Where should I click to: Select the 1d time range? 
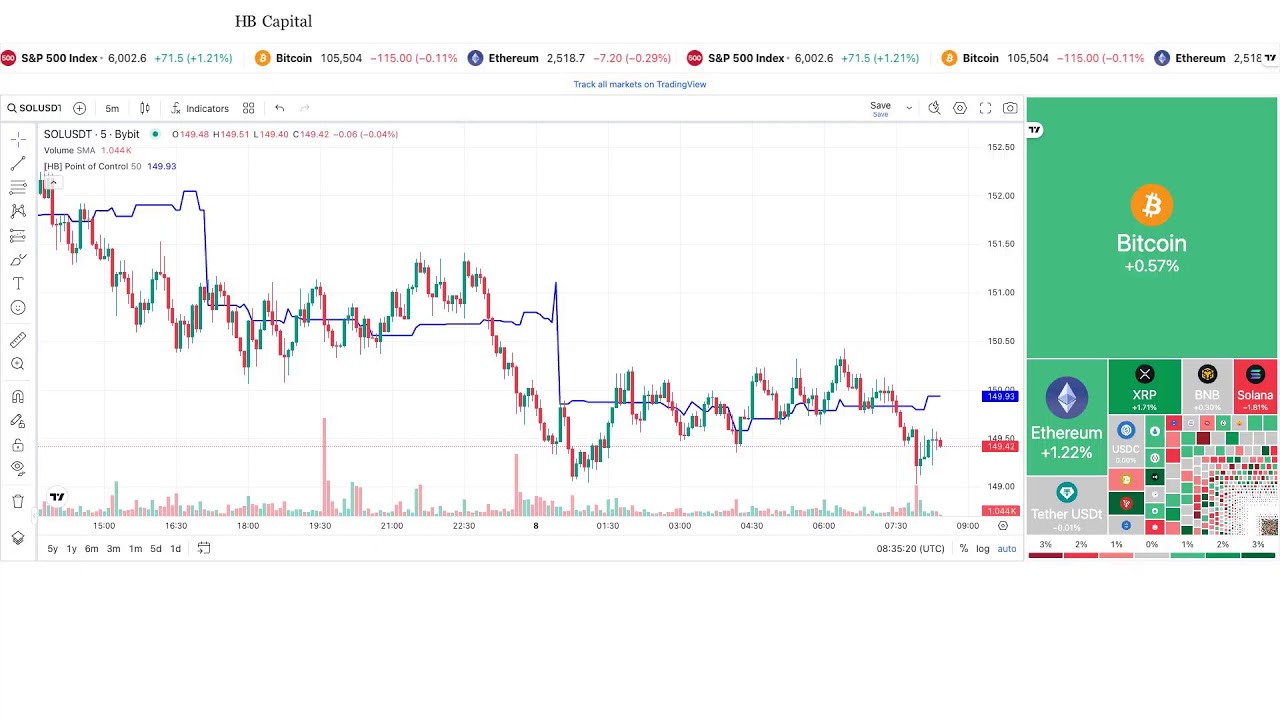tap(176, 548)
